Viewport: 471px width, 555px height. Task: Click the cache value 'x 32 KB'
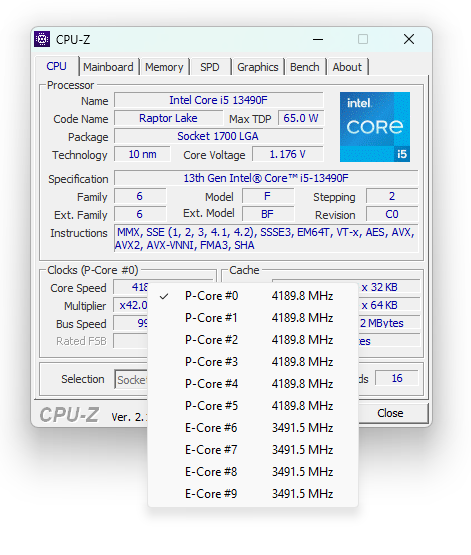(x=380, y=287)
